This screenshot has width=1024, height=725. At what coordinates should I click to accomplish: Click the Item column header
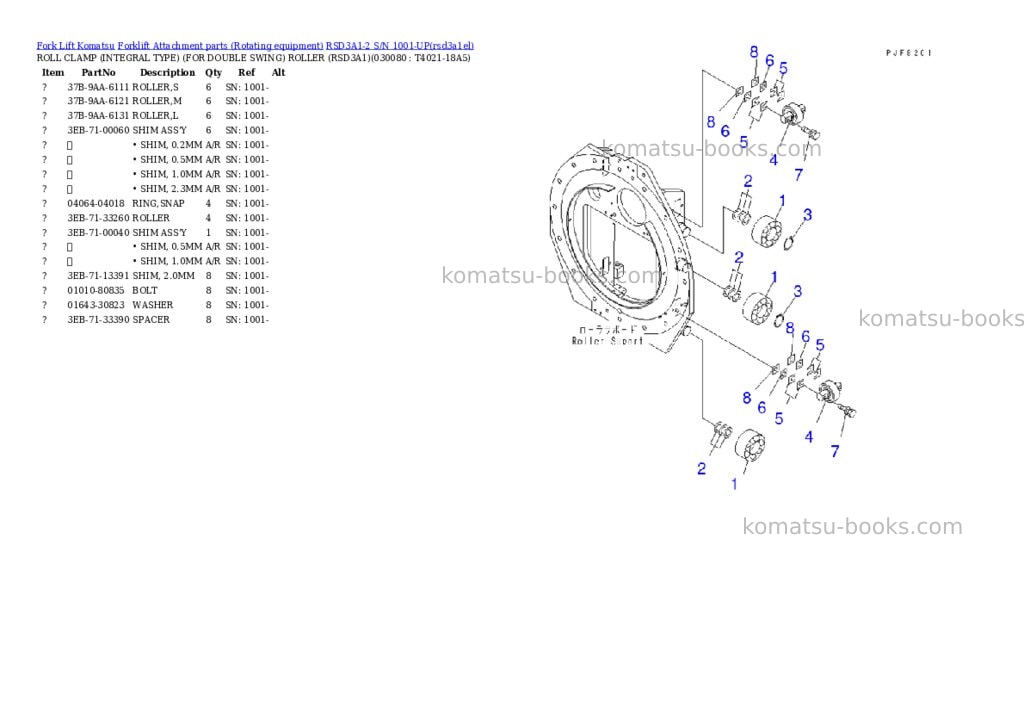click(x=53, y=72)
